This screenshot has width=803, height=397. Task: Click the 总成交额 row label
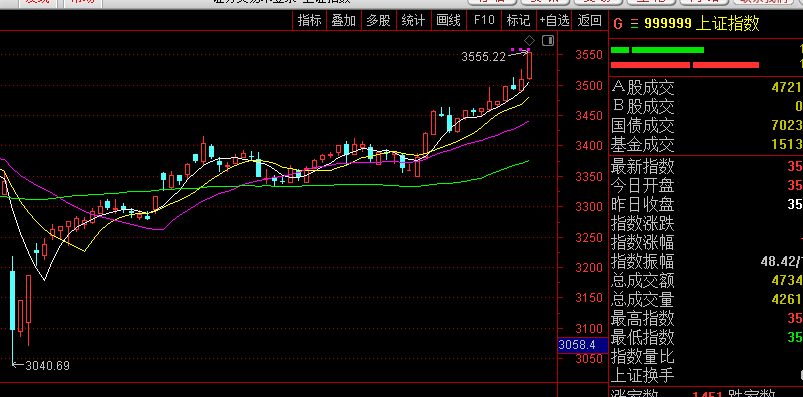click(643, 280)
